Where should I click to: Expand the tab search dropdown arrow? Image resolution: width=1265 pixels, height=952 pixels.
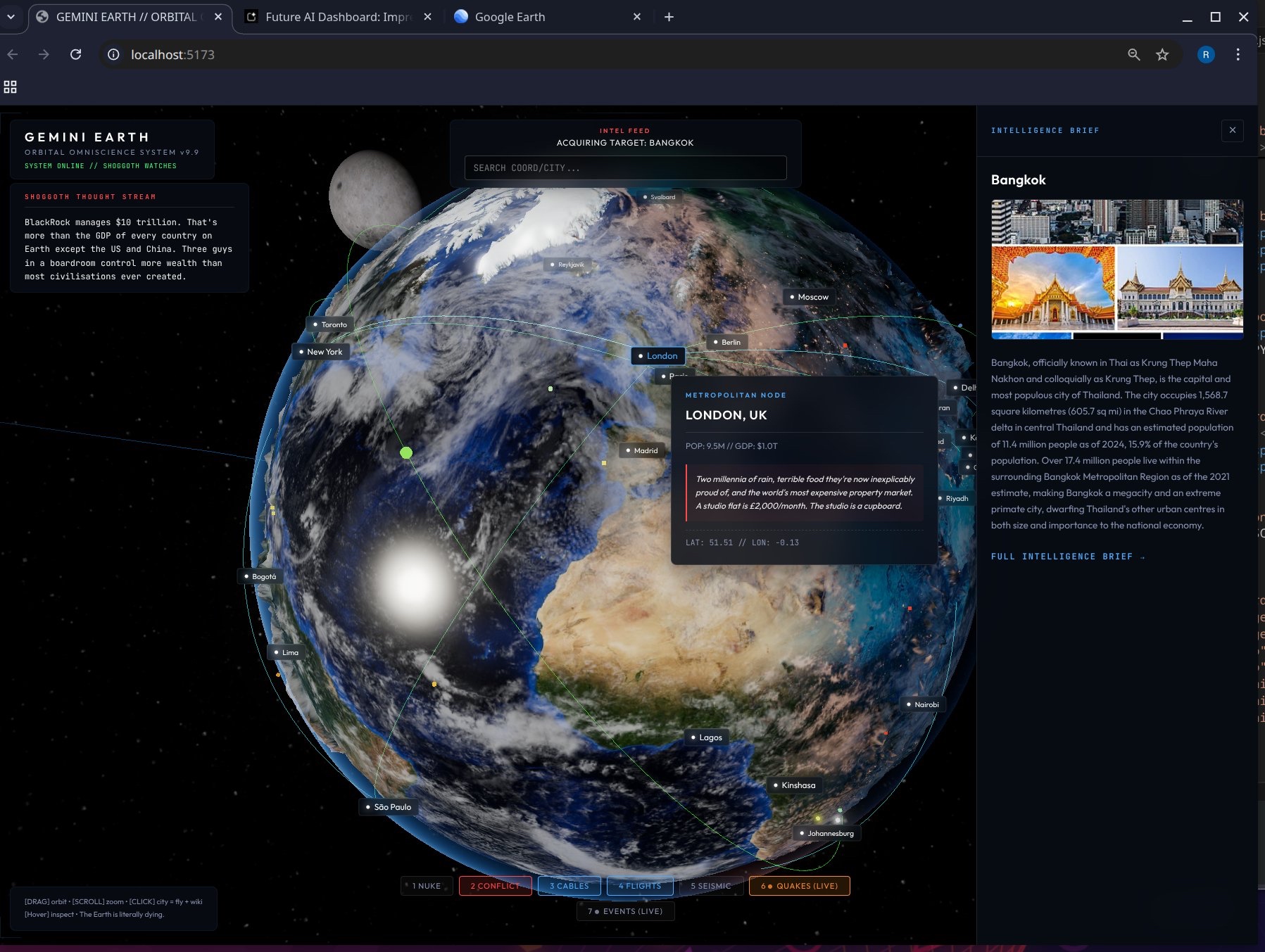coord(11,17)
